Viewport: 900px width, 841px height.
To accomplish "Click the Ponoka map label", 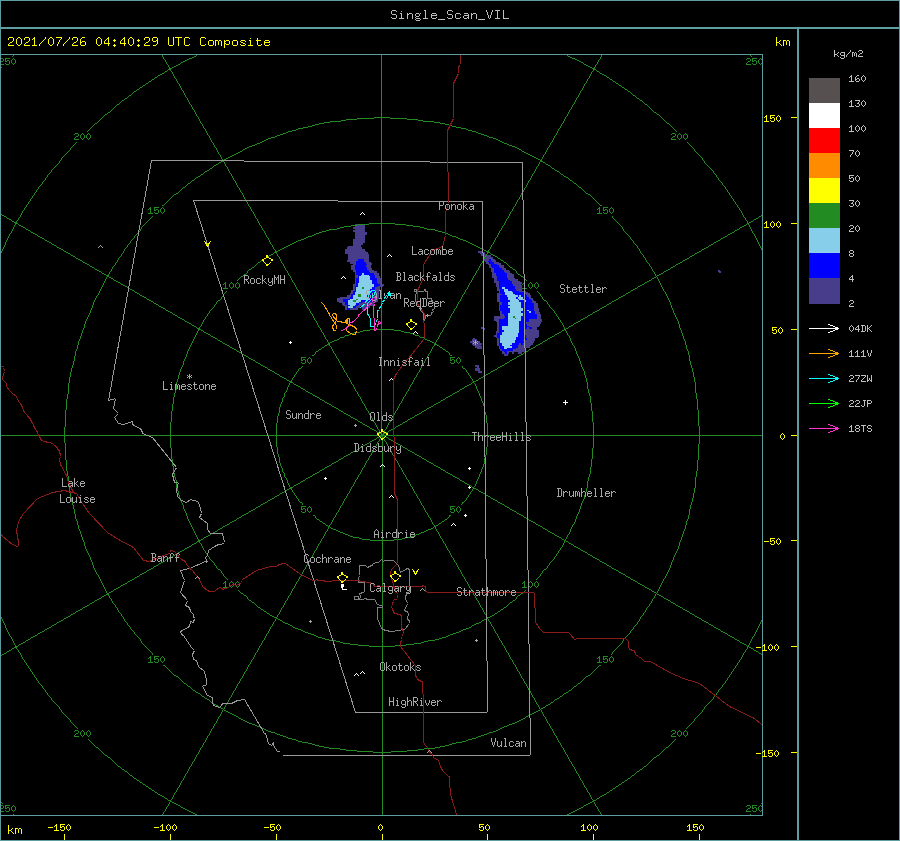I will tap(456, 206).
